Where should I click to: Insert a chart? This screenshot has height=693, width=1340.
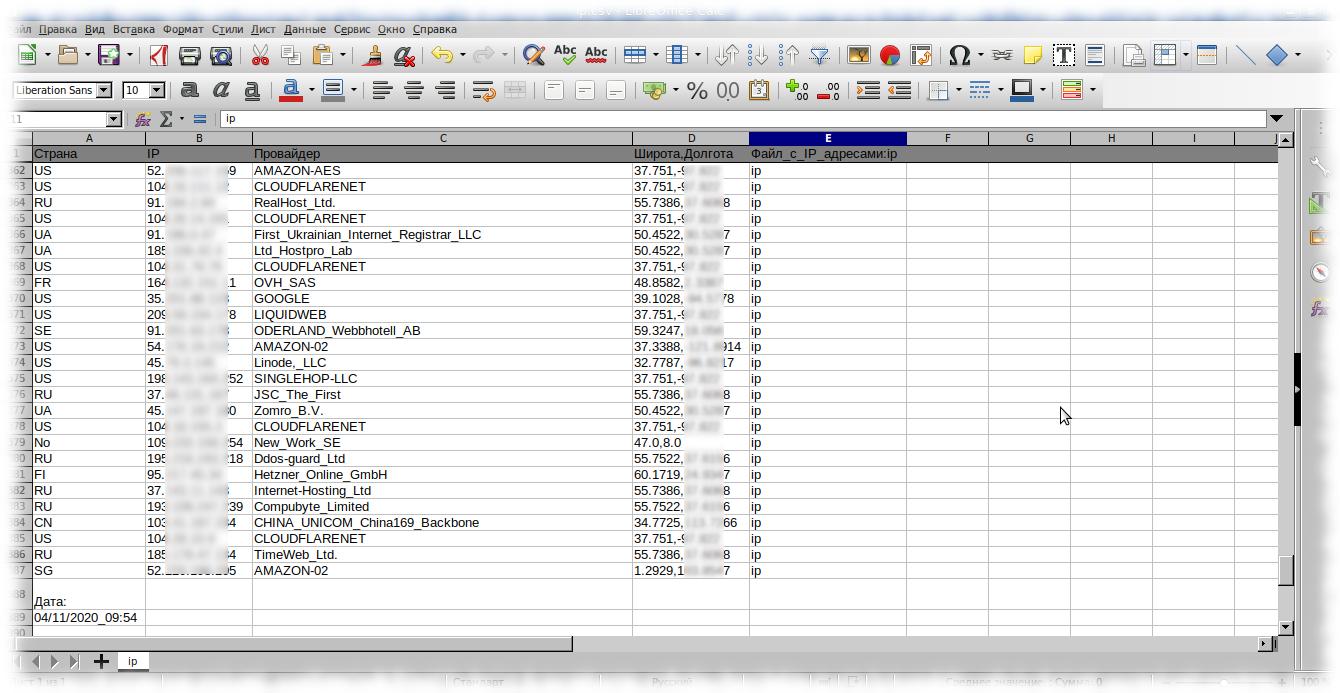(889, 55)
